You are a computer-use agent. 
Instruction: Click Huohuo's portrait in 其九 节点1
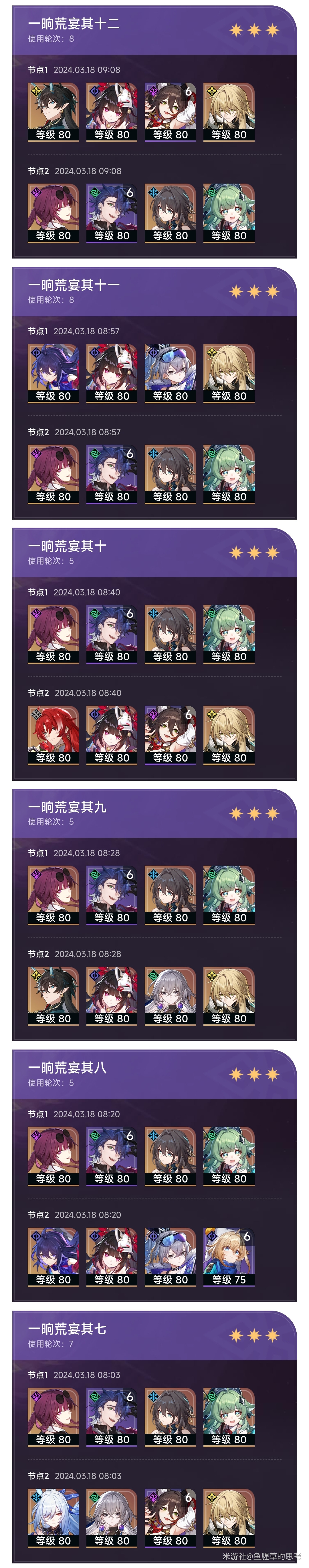pos(229,895)
